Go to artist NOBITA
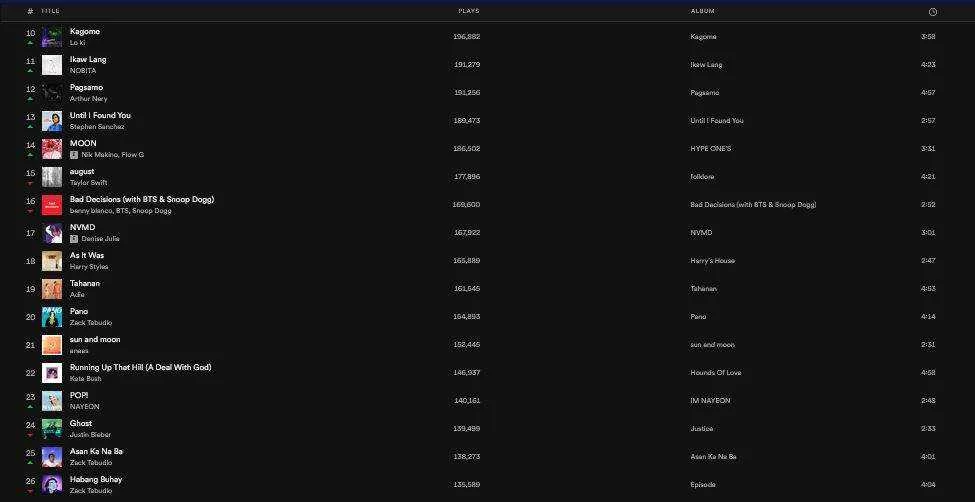Viewport: 975px width, 502px height. click(83, 71)
